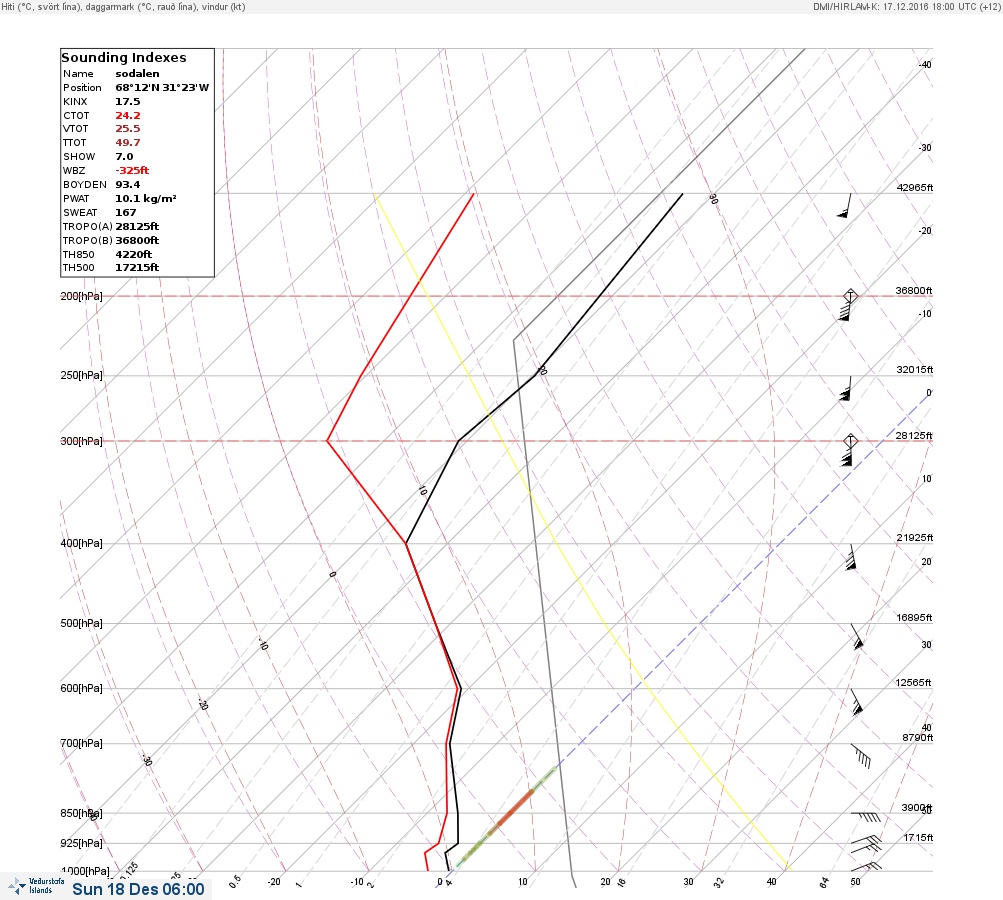Click the wind barb at 8790ft level
The height and width of the screenshot is (900, 1003).
861,755
